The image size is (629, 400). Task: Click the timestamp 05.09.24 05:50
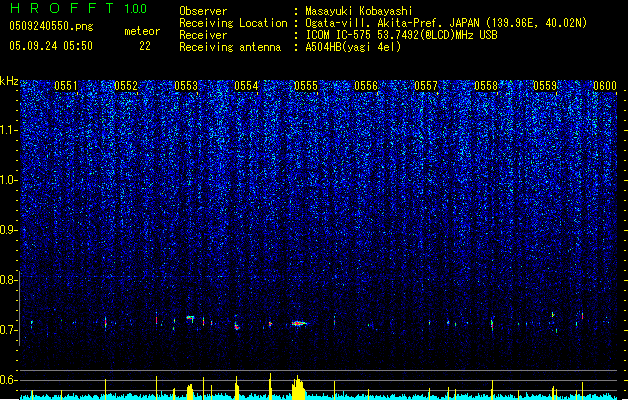pyautogui.click(x=51, y=46)
